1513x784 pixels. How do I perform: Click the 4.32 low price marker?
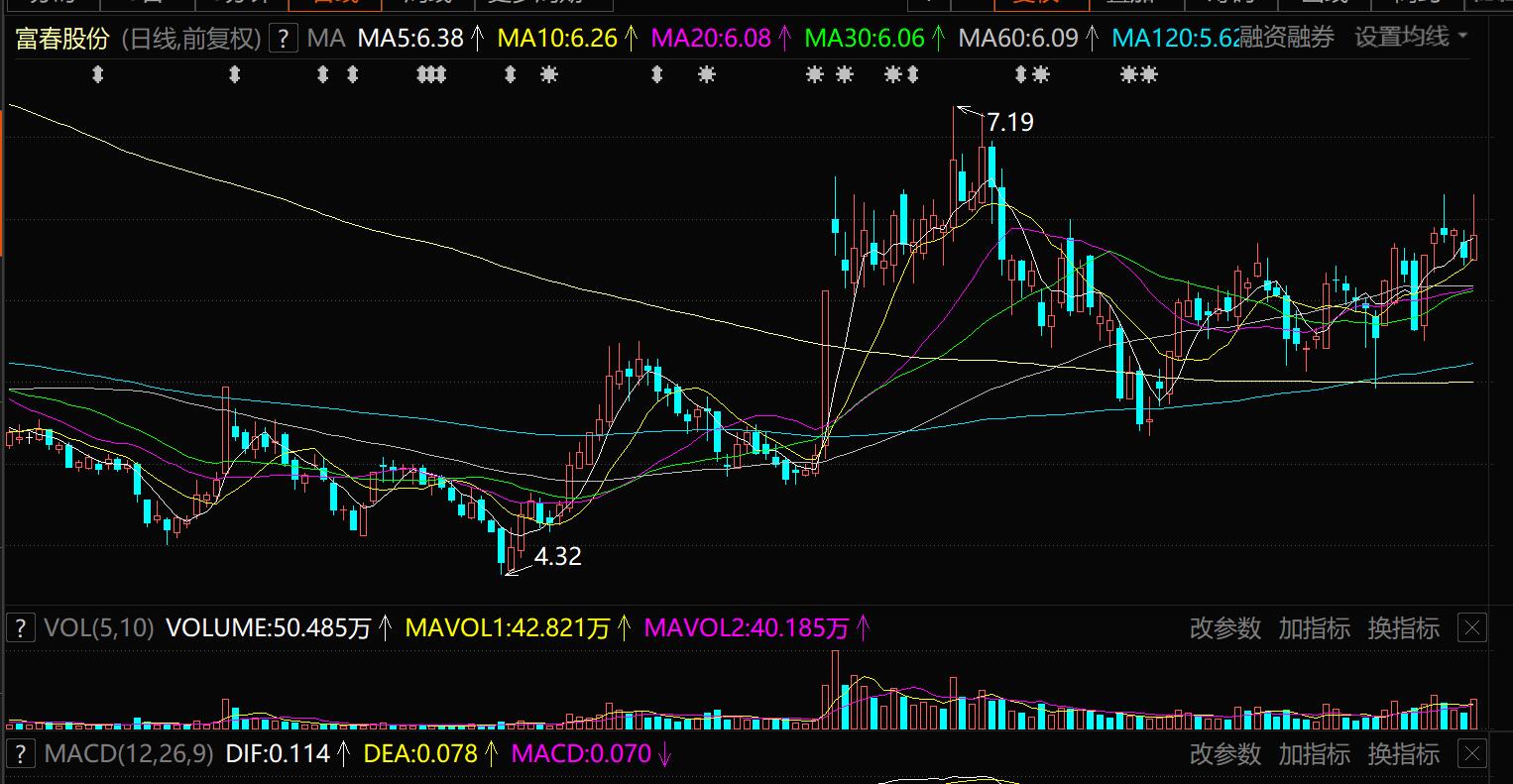[557, 557]
